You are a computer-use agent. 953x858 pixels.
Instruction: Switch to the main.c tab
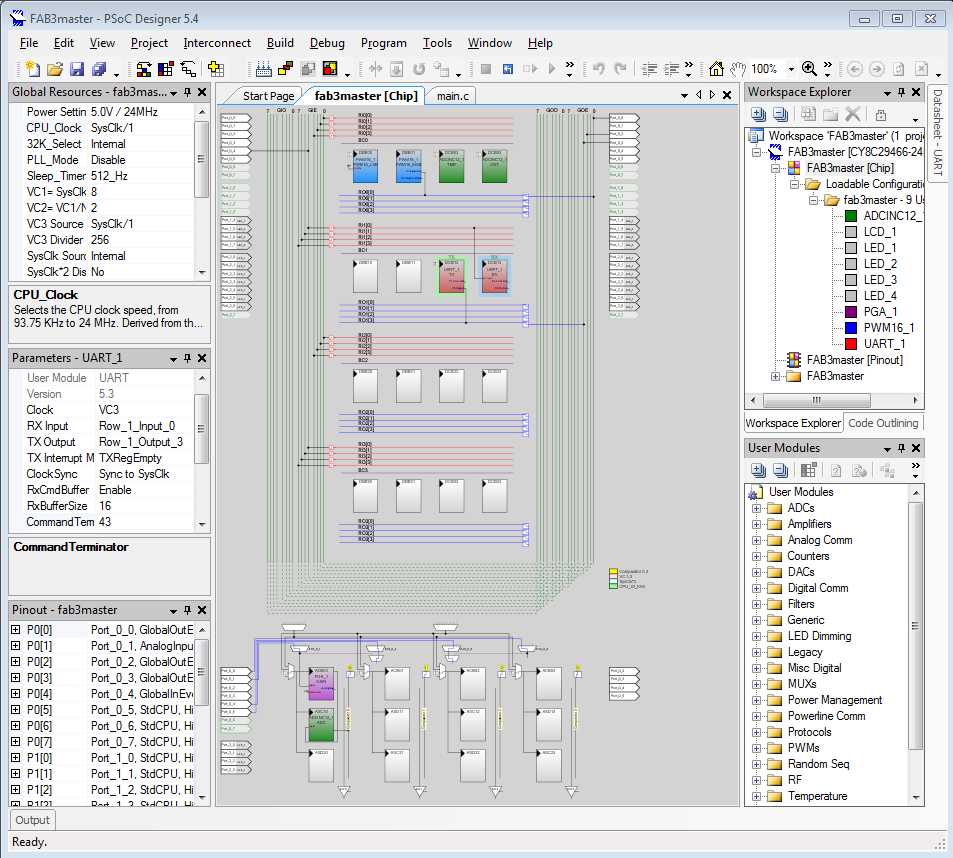453,96
